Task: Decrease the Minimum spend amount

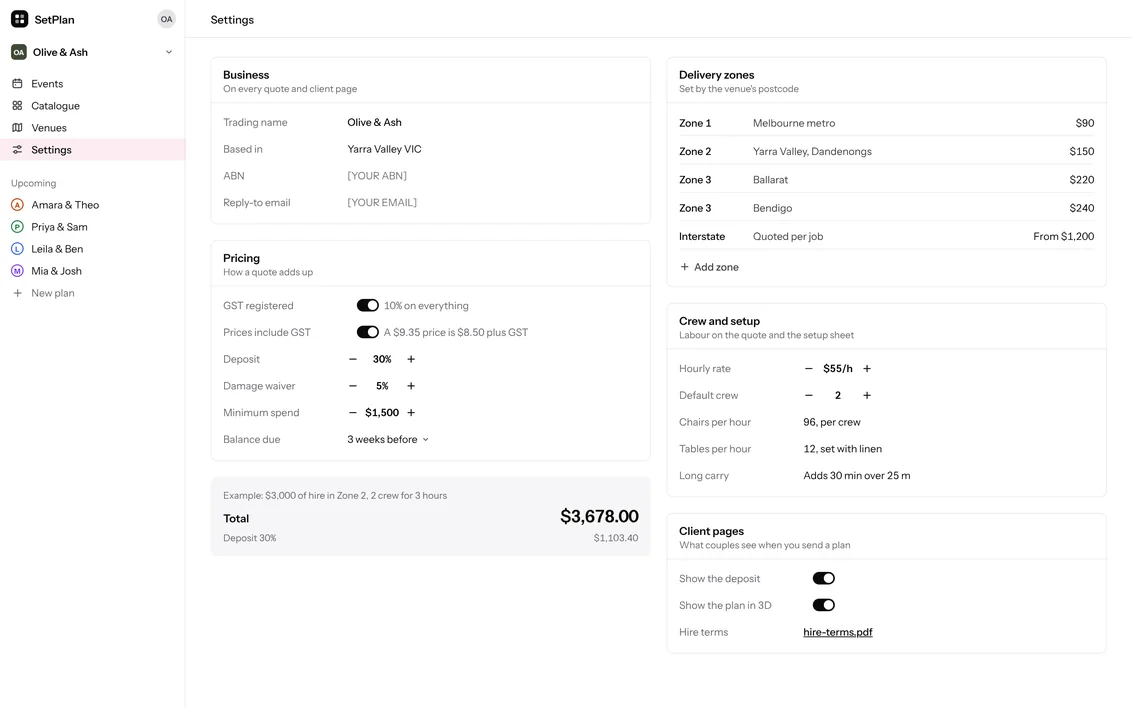Action: tap(353, 412)
